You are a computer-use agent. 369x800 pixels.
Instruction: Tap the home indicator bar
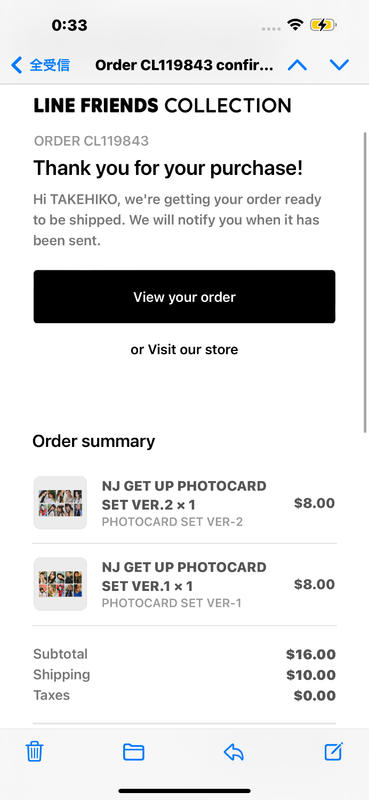[184, 791]
